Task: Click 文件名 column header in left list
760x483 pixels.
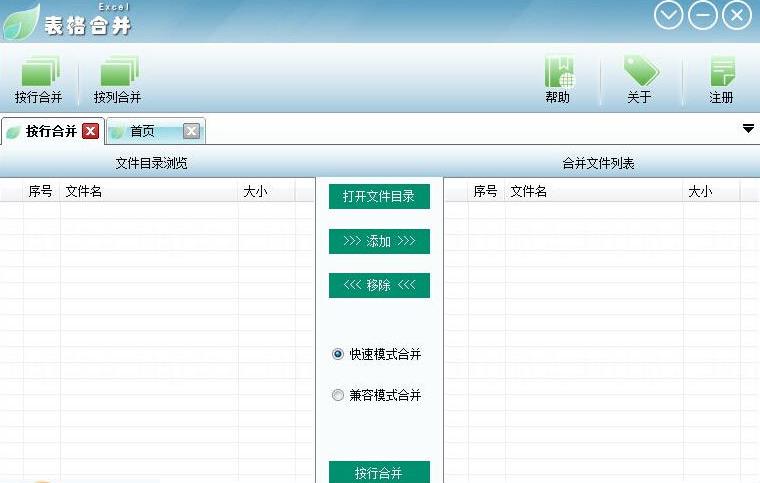Action: (x=84, y=191)
